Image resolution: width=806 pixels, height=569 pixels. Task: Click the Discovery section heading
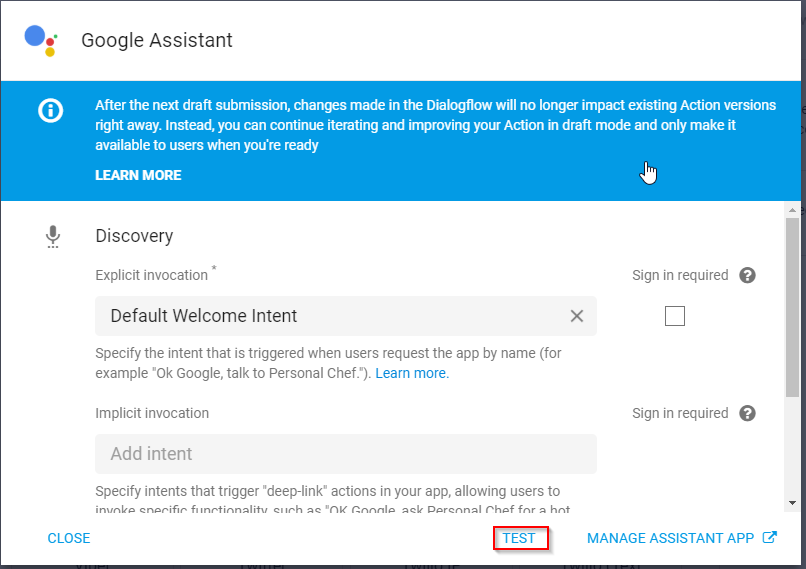134,236
